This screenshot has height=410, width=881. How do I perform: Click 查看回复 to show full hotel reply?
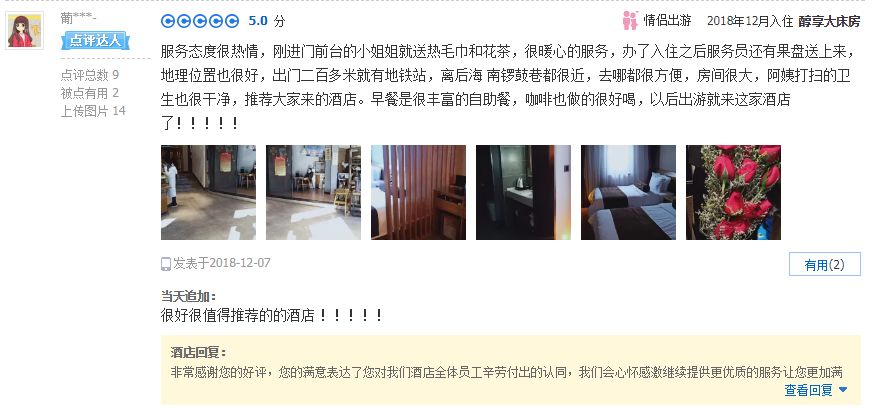[x=809, y=390]
